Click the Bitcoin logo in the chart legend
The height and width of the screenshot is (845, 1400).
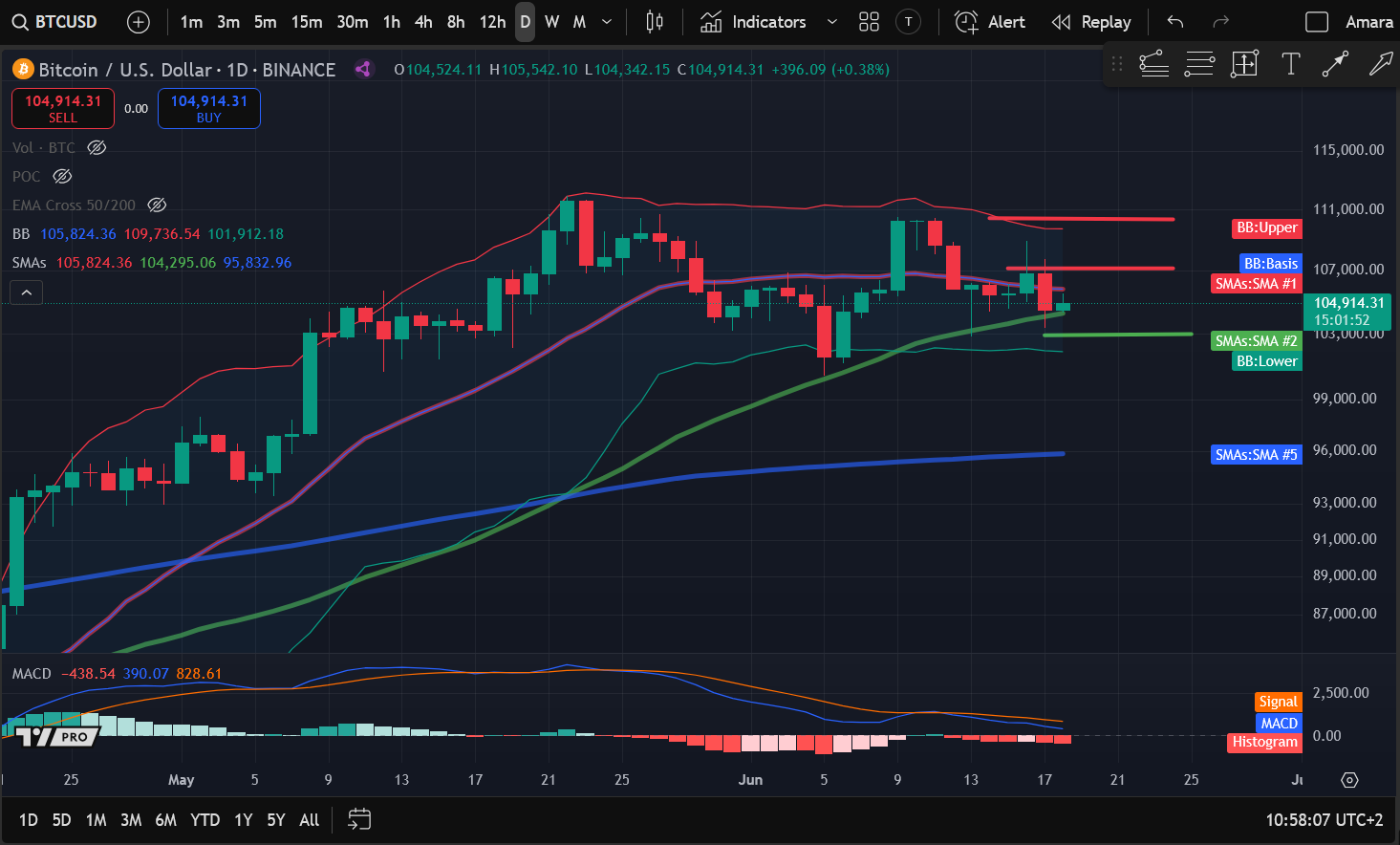[23, 69]
